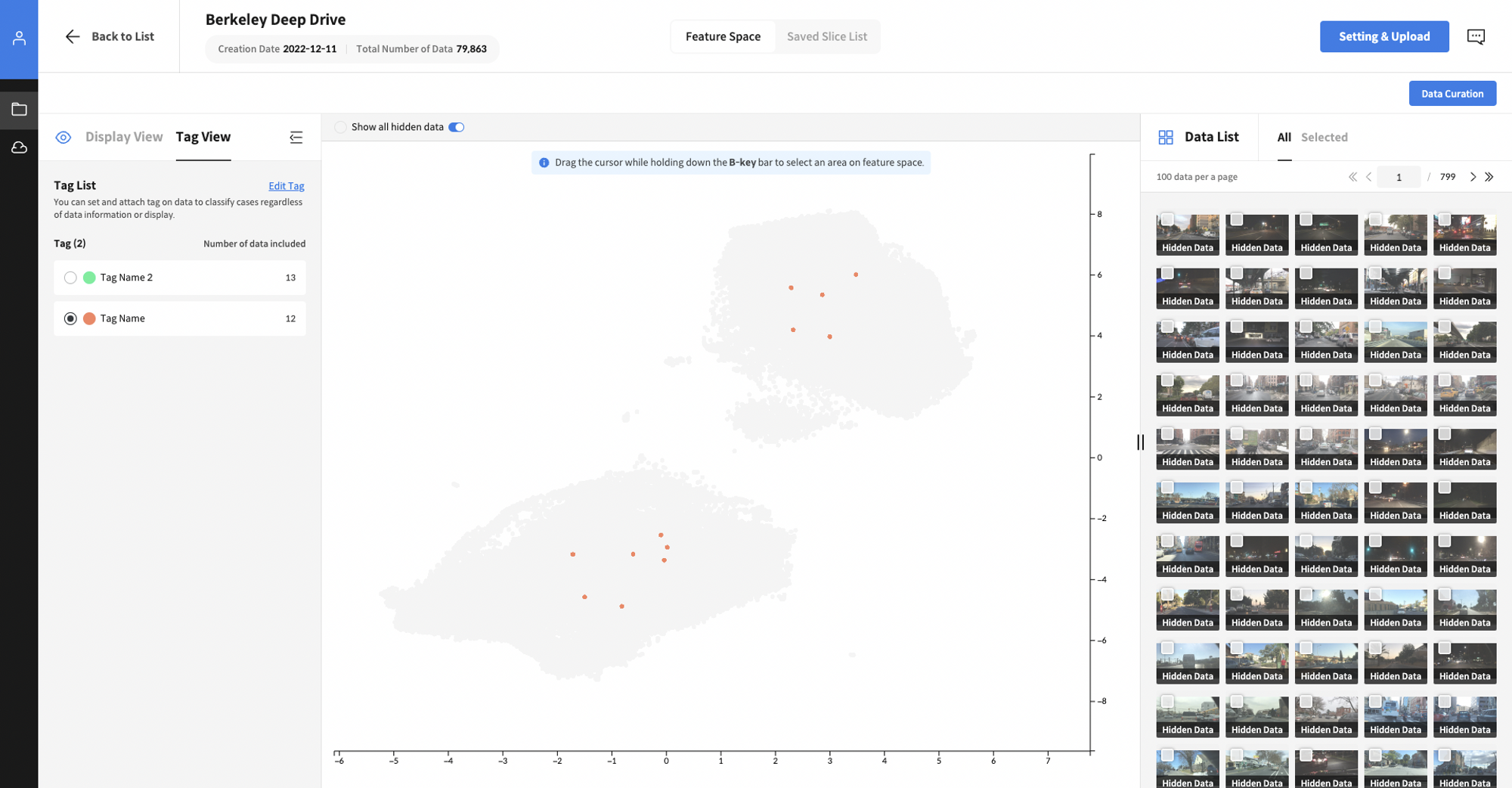Open the folder icon in left sidebar
Viewport: 1512px width, 788px height.
(19, 110)
